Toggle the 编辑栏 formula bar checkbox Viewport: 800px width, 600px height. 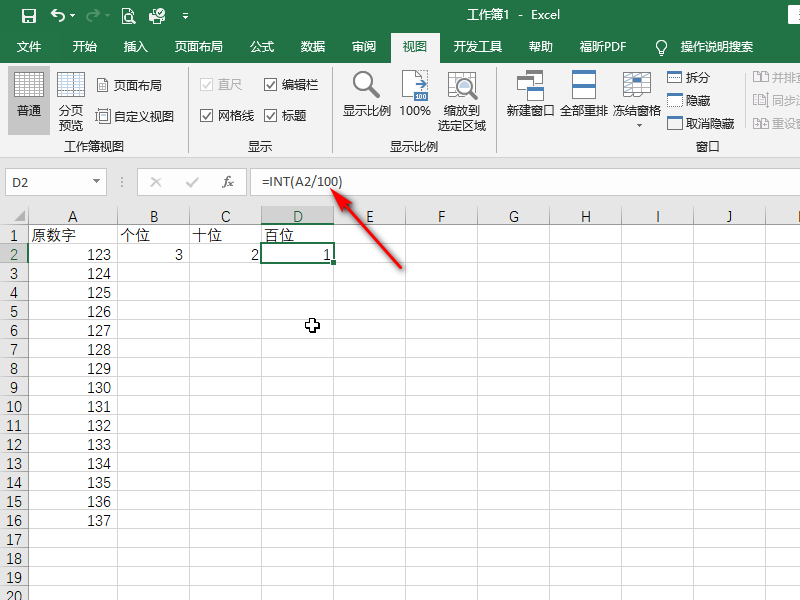(x=270, y=85)
